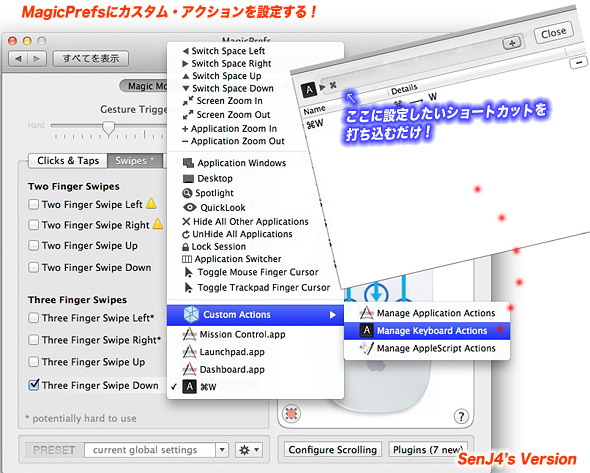
Task: Click the Gesture Trigger slider handle
Action: [x=109, y=128]
